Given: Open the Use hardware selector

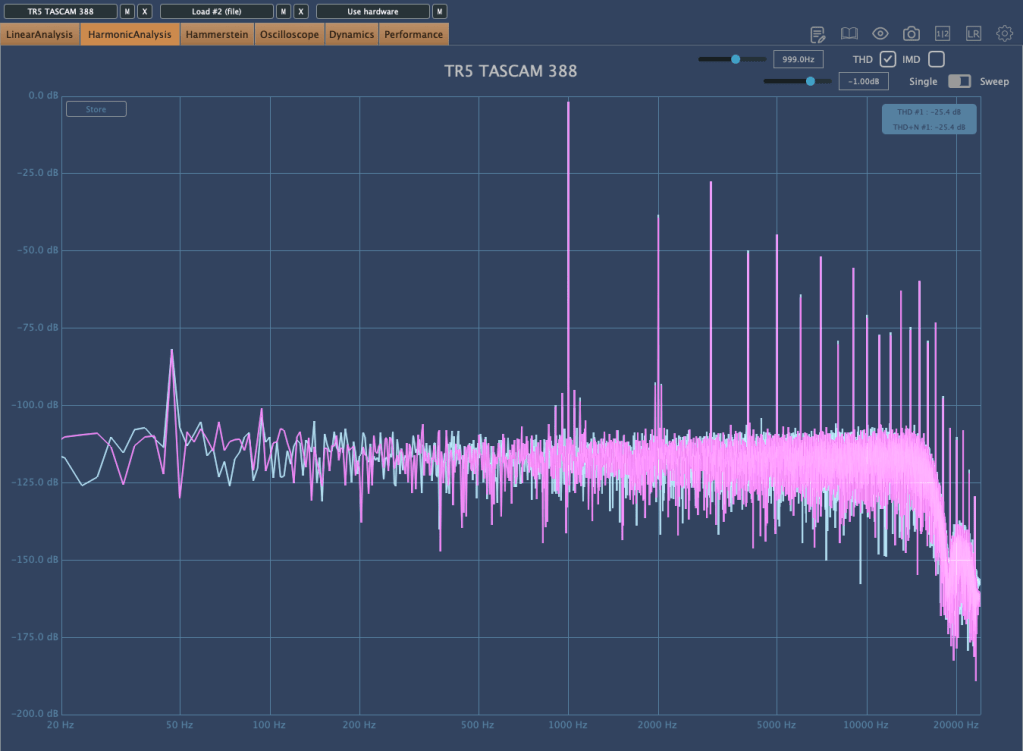Looking at the screenshot, I should coord(373,11).
